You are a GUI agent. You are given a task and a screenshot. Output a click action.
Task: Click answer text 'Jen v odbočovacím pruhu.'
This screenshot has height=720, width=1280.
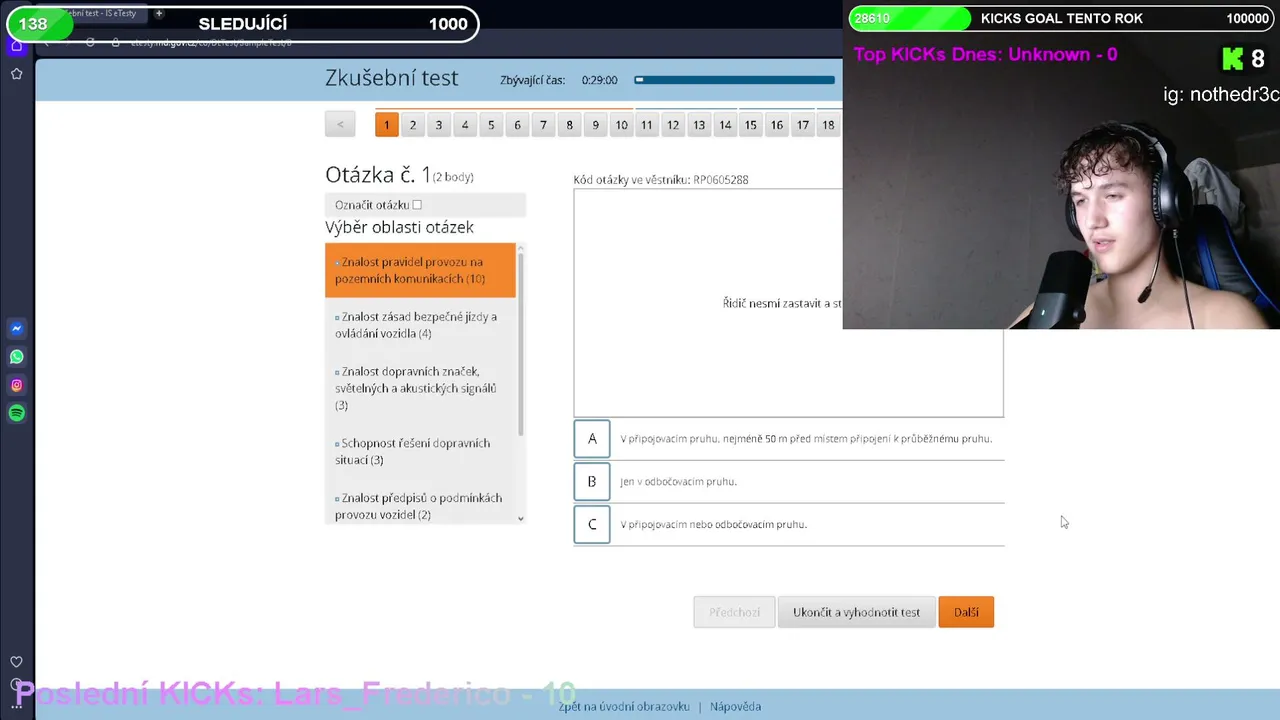678,481
